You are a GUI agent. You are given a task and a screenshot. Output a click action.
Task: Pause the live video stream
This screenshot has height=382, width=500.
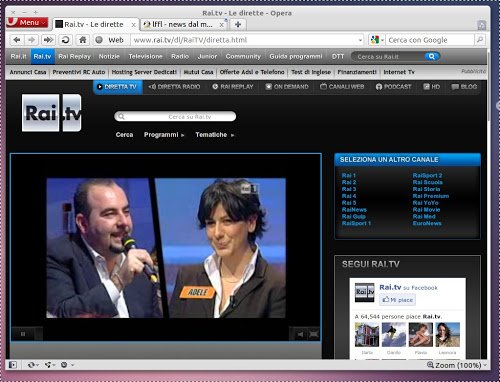pyautogui.click(x=23, y=334)
